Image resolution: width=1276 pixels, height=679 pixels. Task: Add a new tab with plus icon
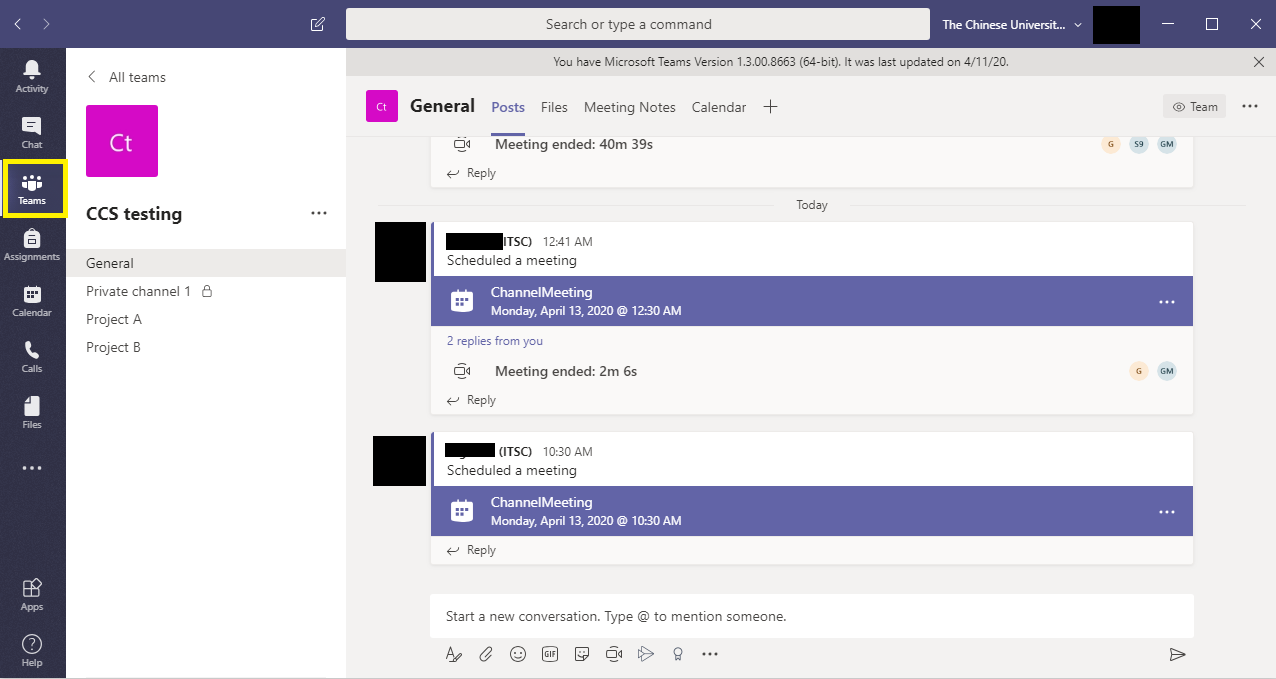coord(770,107)
